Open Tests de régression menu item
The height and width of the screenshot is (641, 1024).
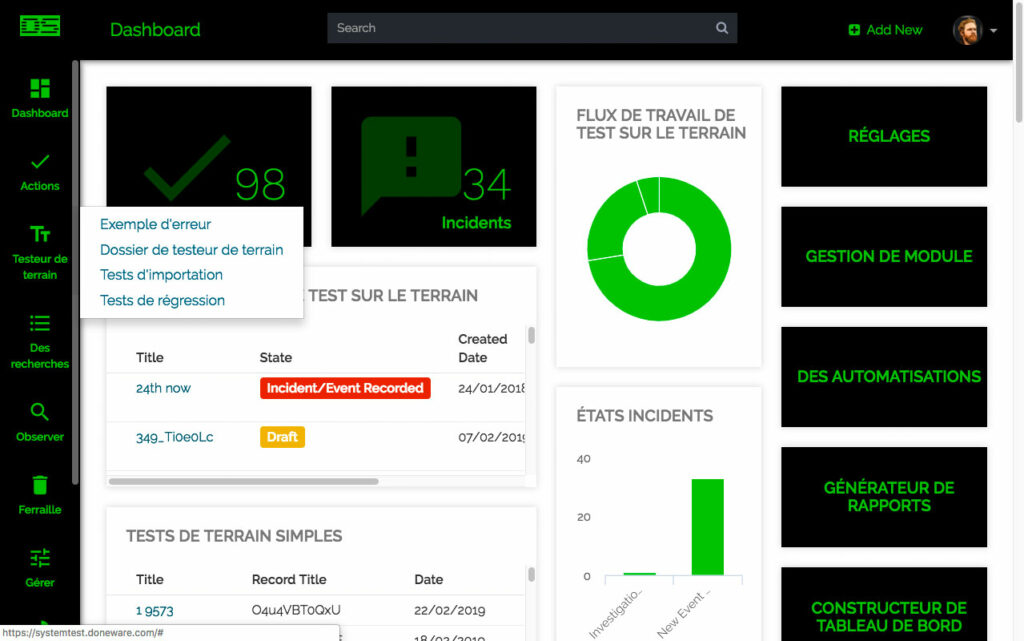tap(162, 300)
